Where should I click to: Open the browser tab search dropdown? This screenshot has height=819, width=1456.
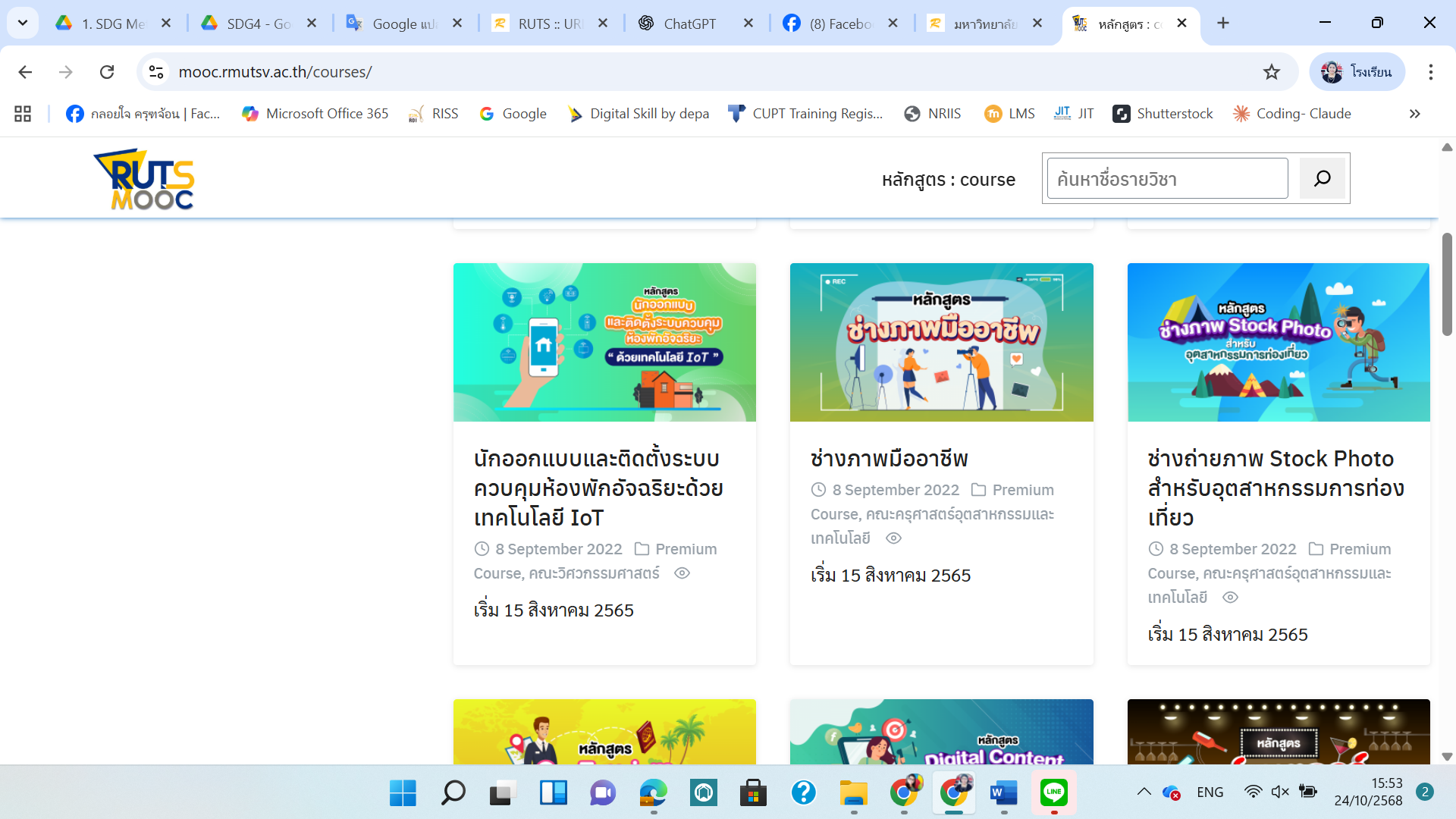pos(22,23)
